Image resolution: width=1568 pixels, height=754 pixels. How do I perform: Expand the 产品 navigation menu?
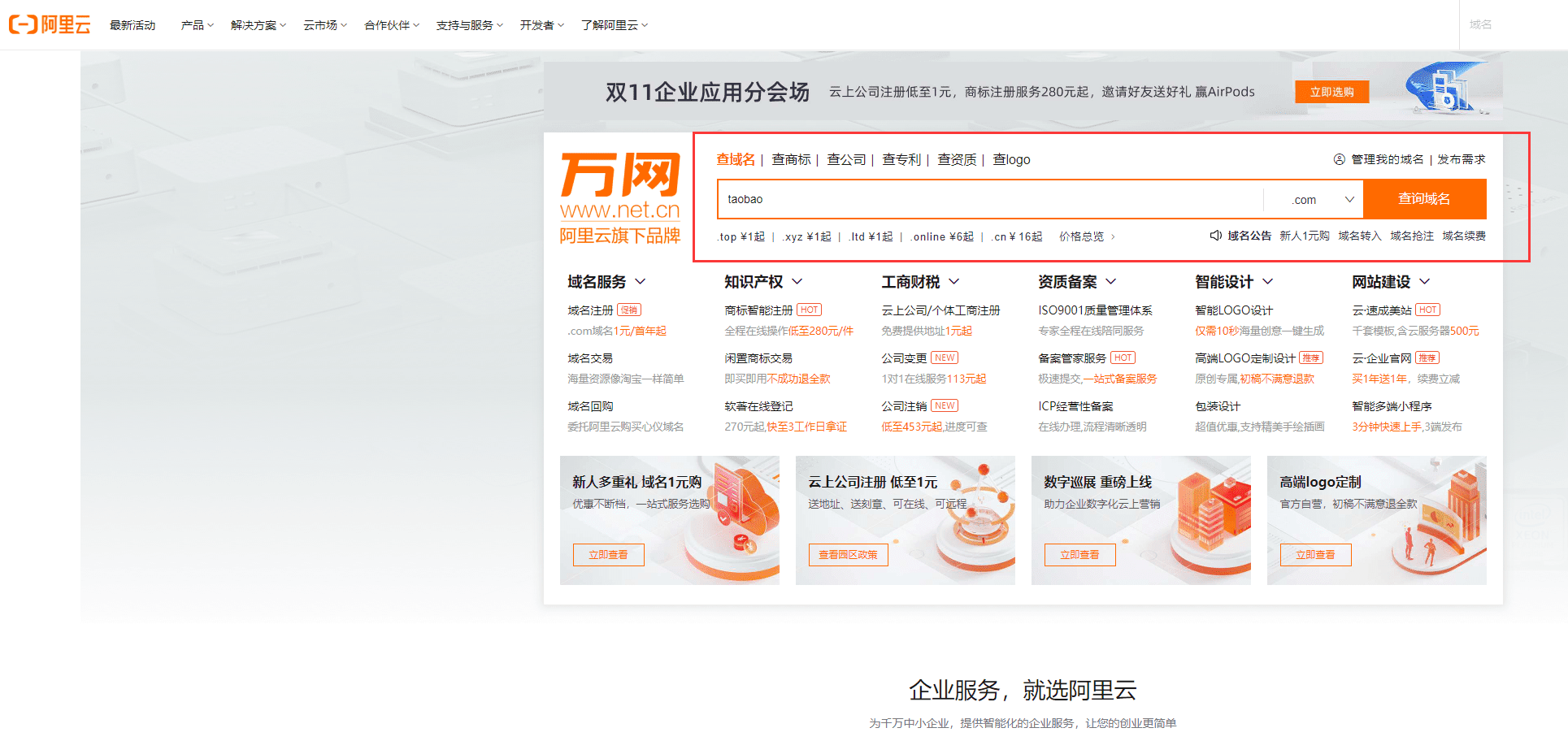197,25
